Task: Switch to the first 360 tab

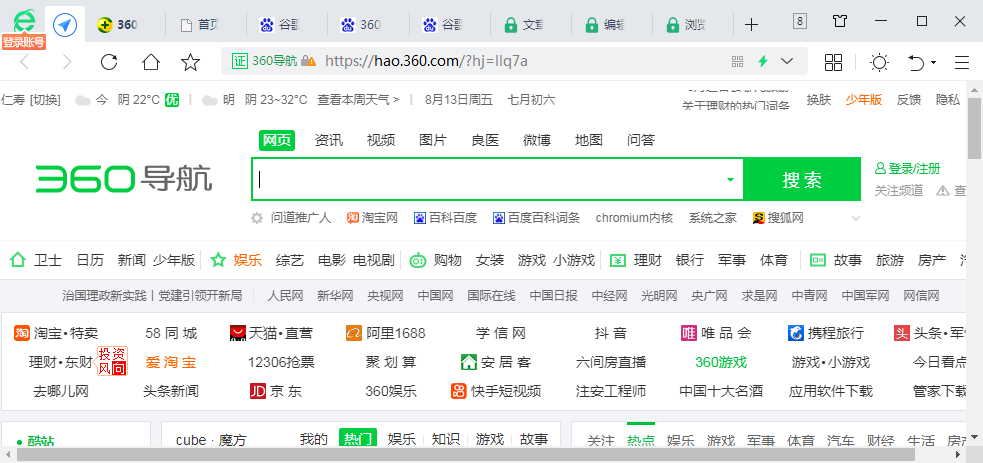Action: coord(124,25)
